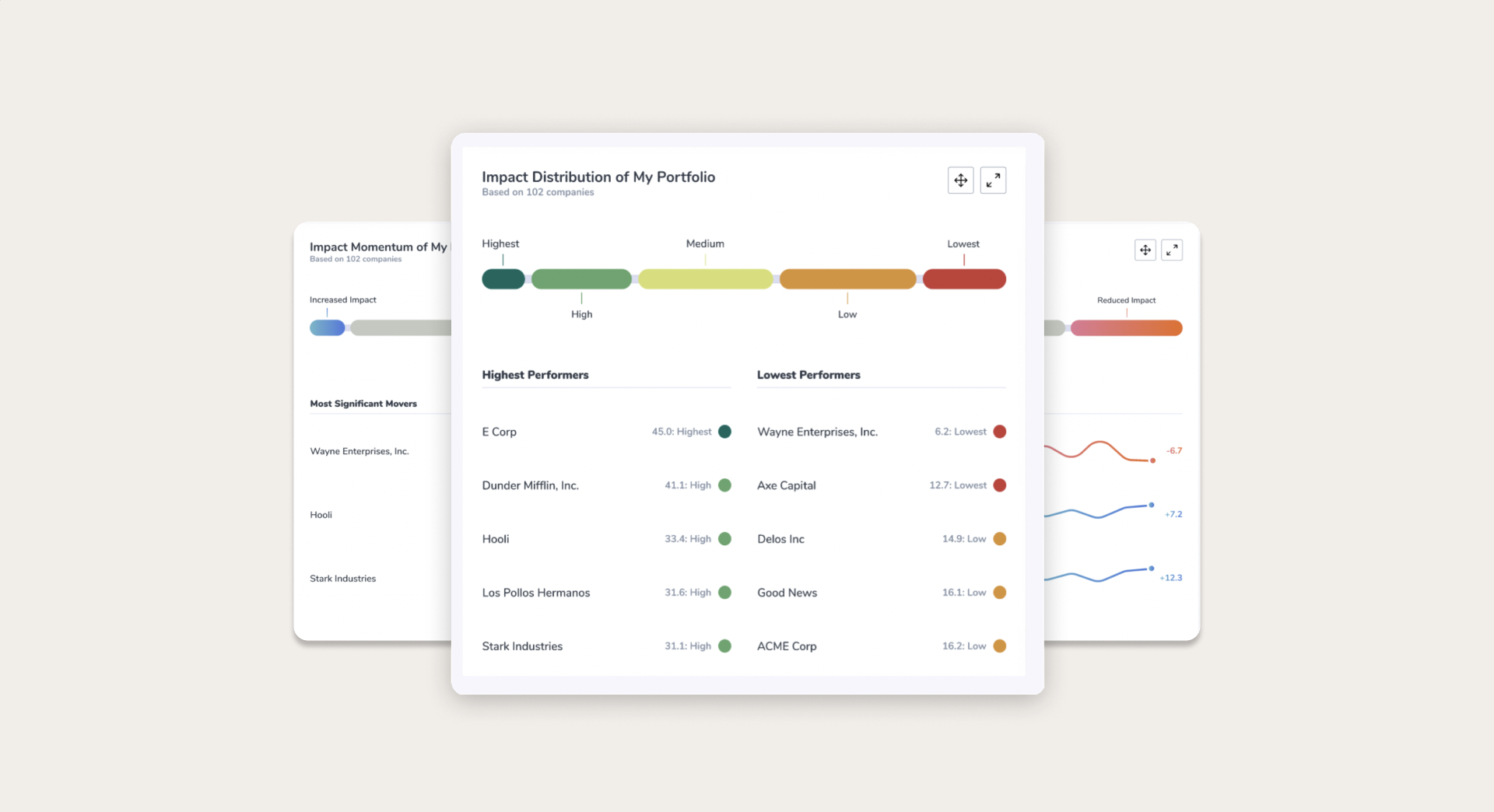1494x812 pixels.
Task: Click the 31.1: High score value
Action: [x=688, y=646]
